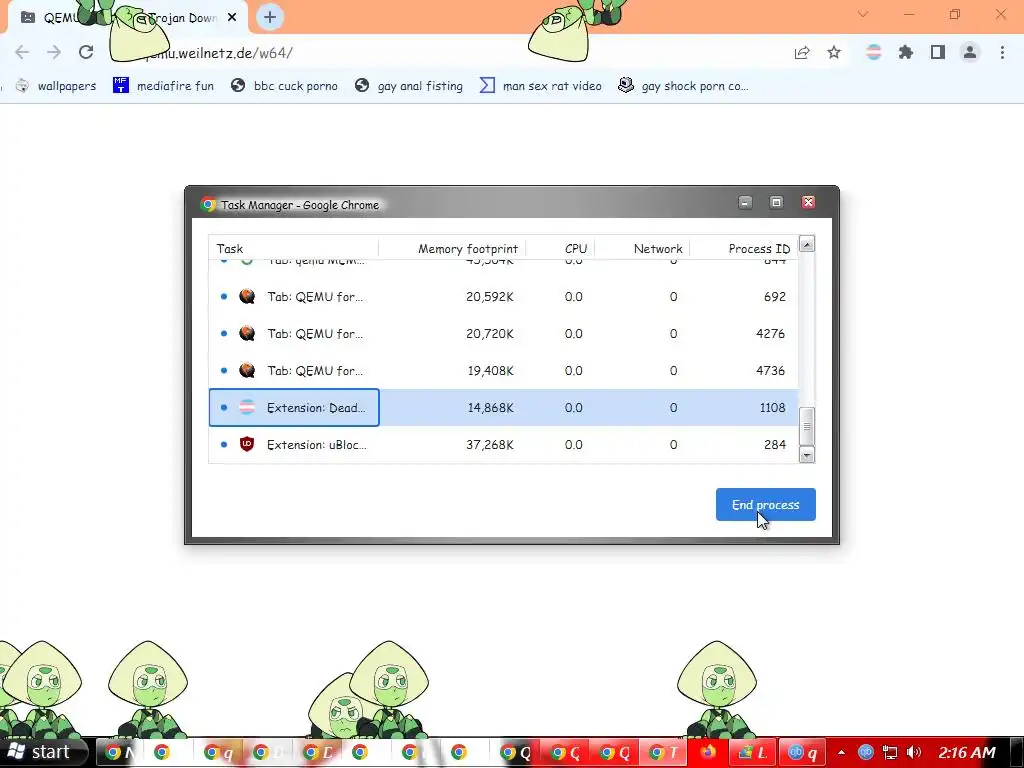Open the wallpapers bookmark
Viewport: 1024px width, 768px height.
tap(56, 86)
